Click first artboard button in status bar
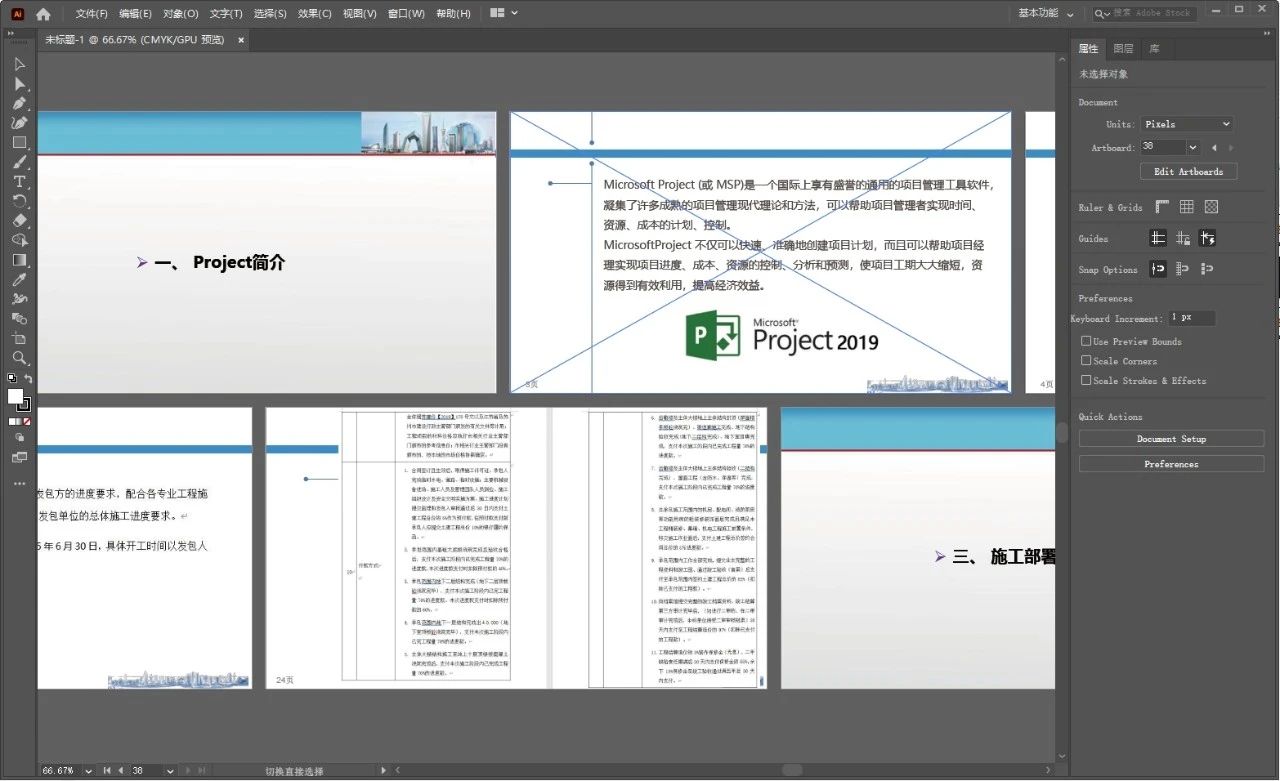1280x781 pixels. click(108, 771)
